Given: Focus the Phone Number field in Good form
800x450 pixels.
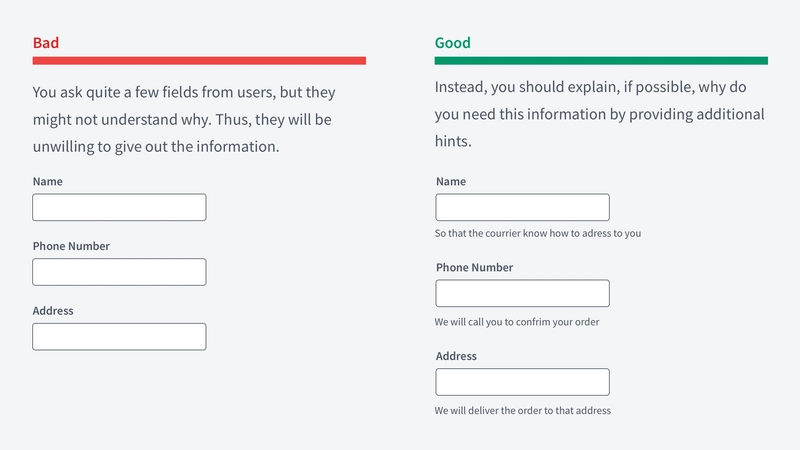Looking at the screenshot, I should (x=522, y=293).
